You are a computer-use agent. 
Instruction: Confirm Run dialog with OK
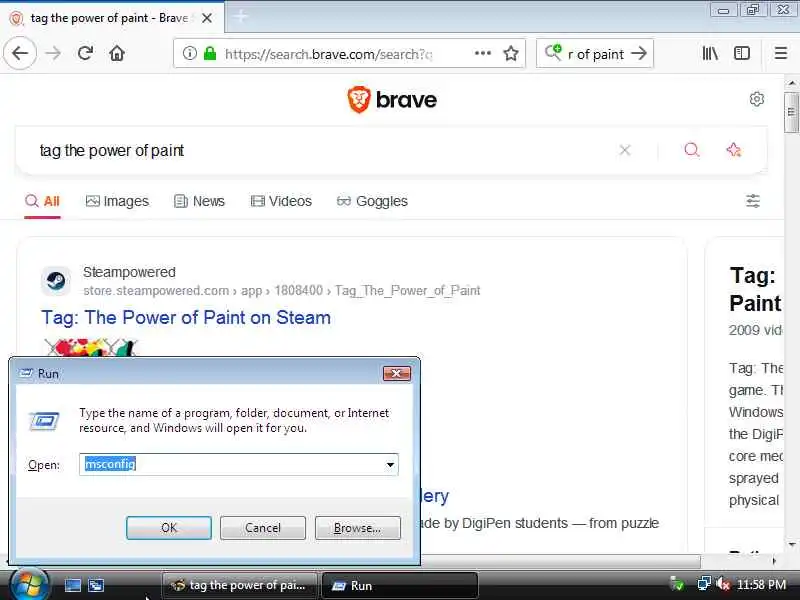tap(169, 528)
